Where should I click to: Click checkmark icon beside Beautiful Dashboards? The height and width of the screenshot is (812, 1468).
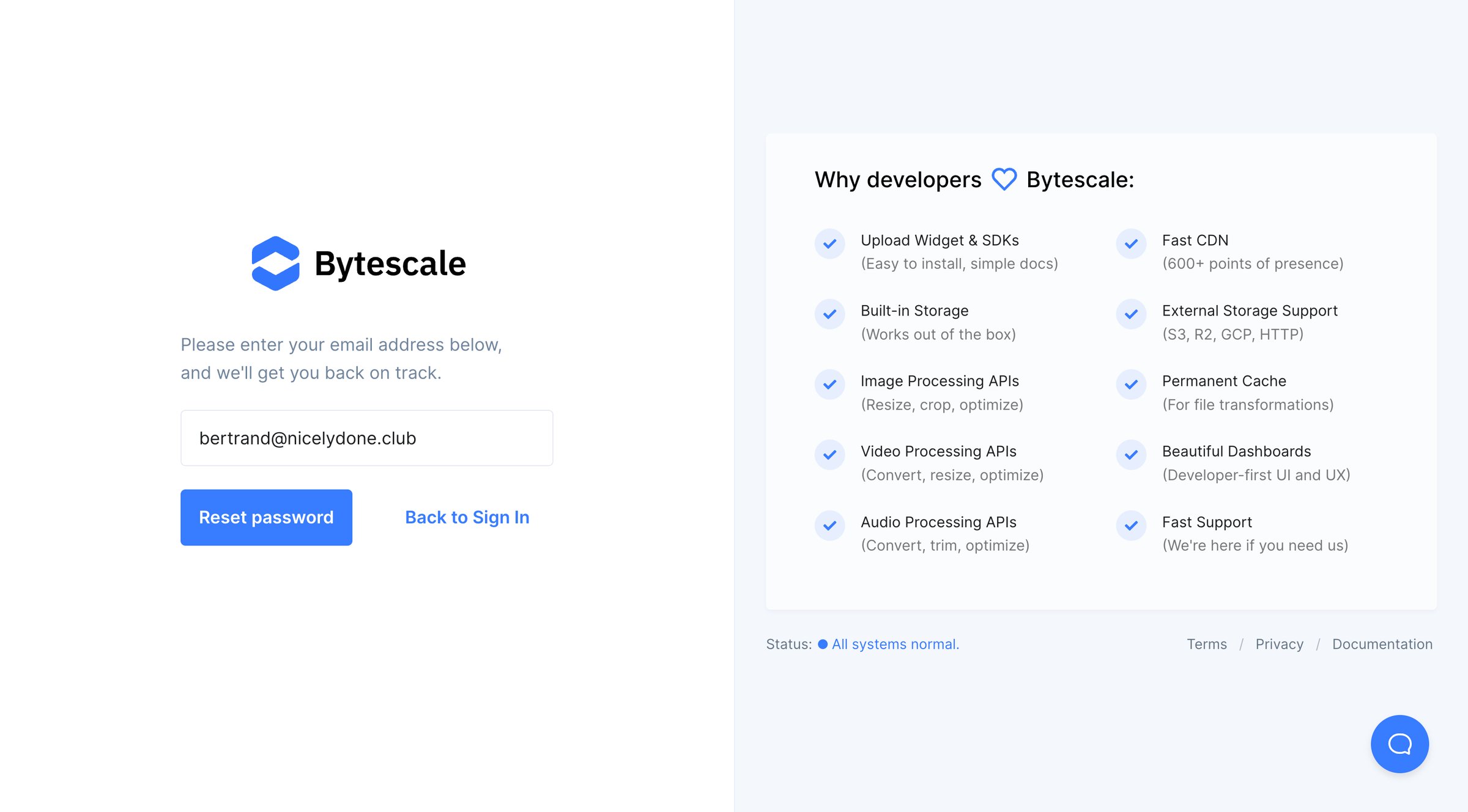click(1131, 454)
